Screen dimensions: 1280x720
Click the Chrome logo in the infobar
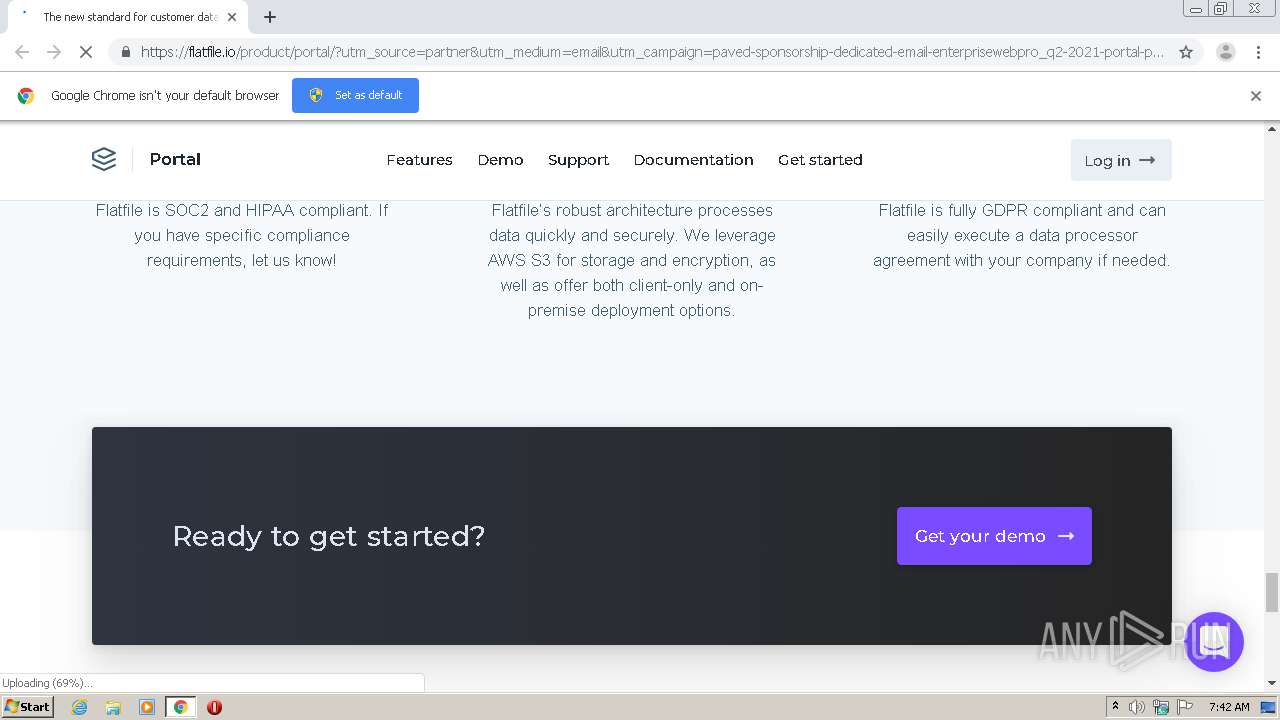click(x=26, y=96)
